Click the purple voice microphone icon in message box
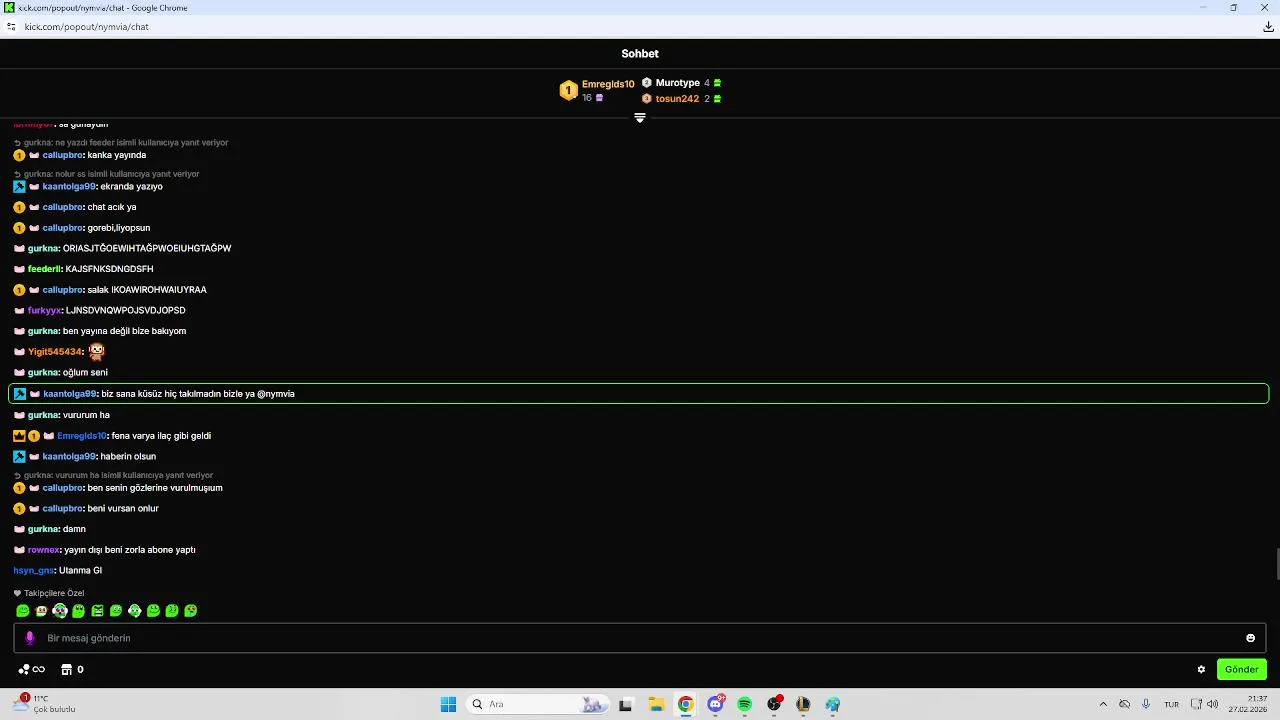 pyautogui.click(x=30, y=638)
